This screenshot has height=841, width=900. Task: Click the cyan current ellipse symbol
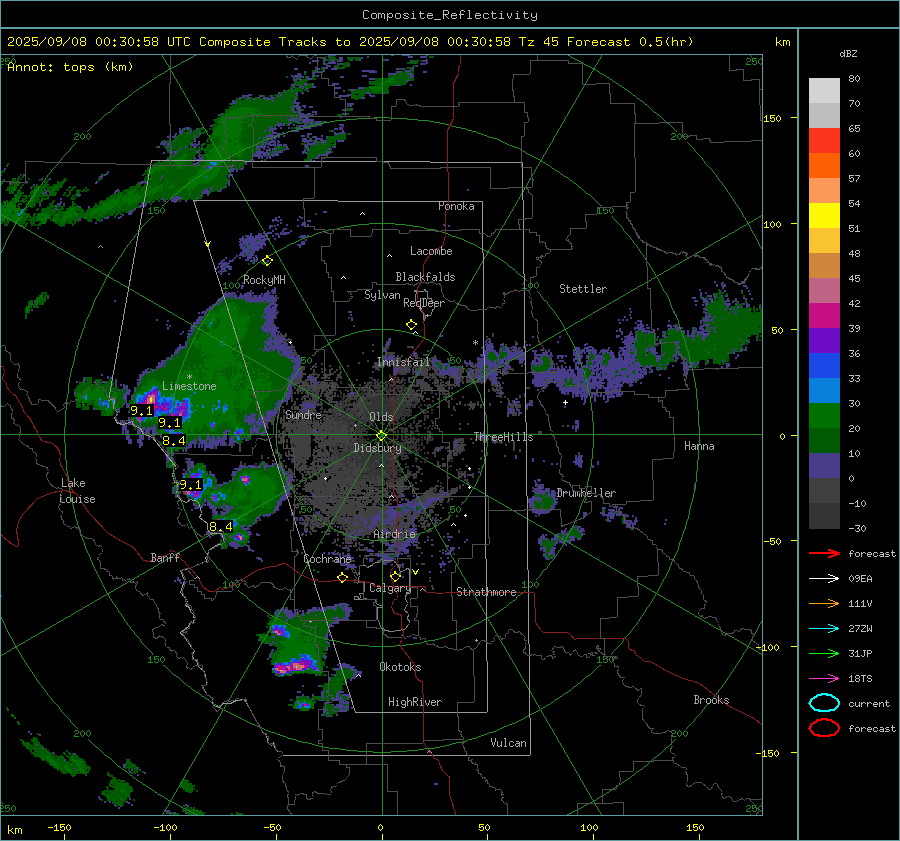pos(824,703)
